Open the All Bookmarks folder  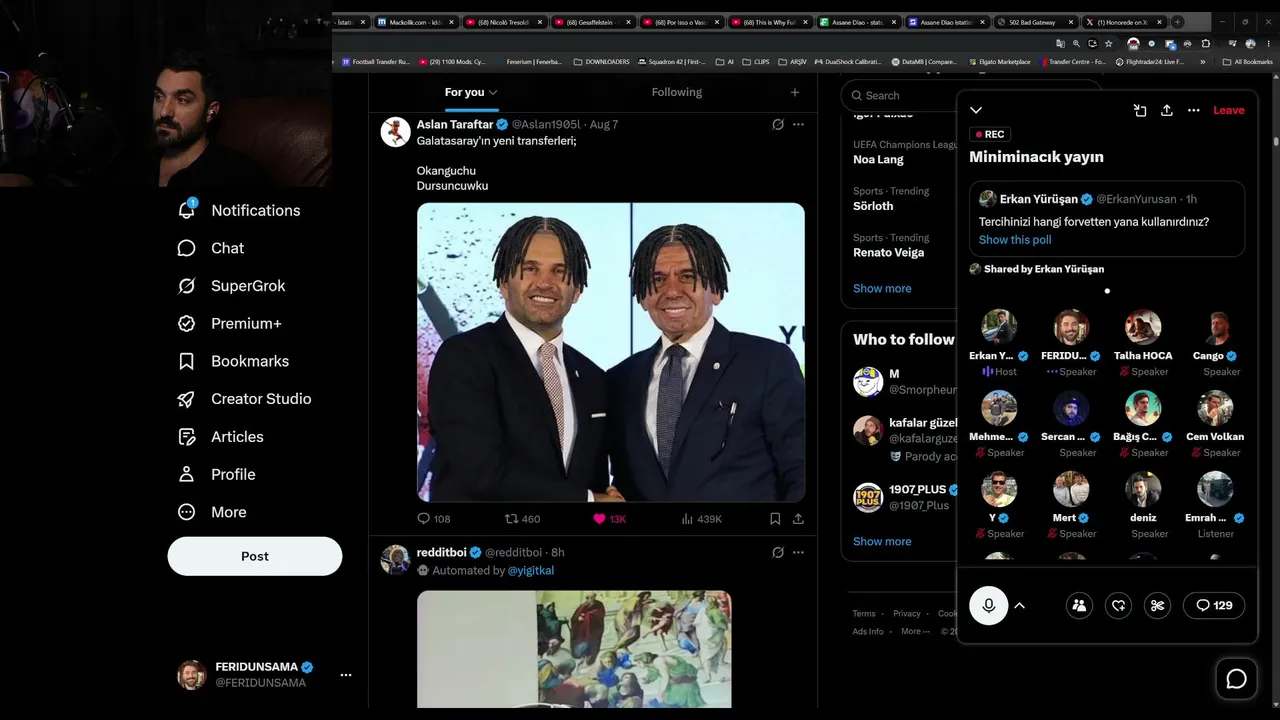point(1248,62)
